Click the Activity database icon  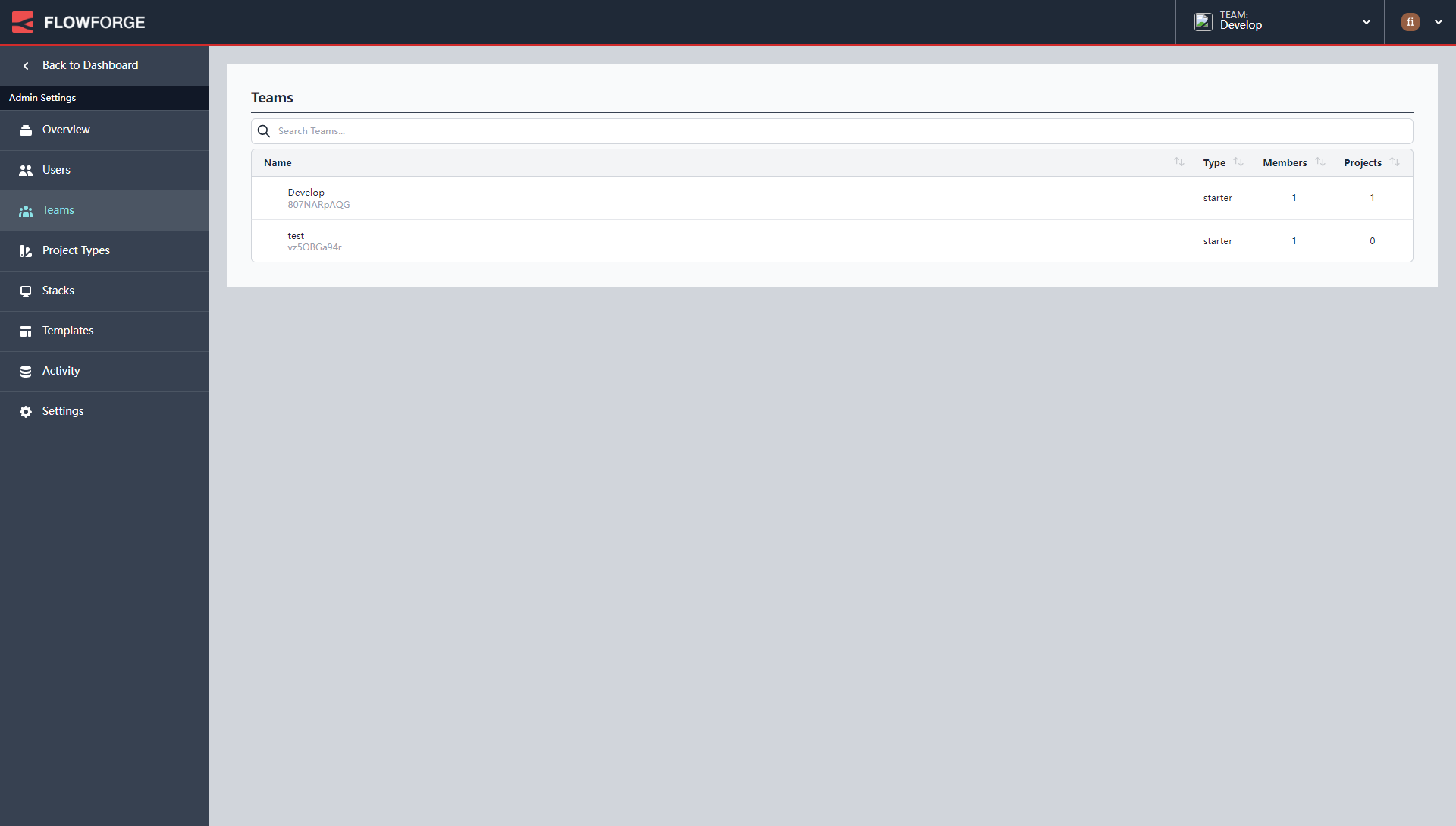26,372
